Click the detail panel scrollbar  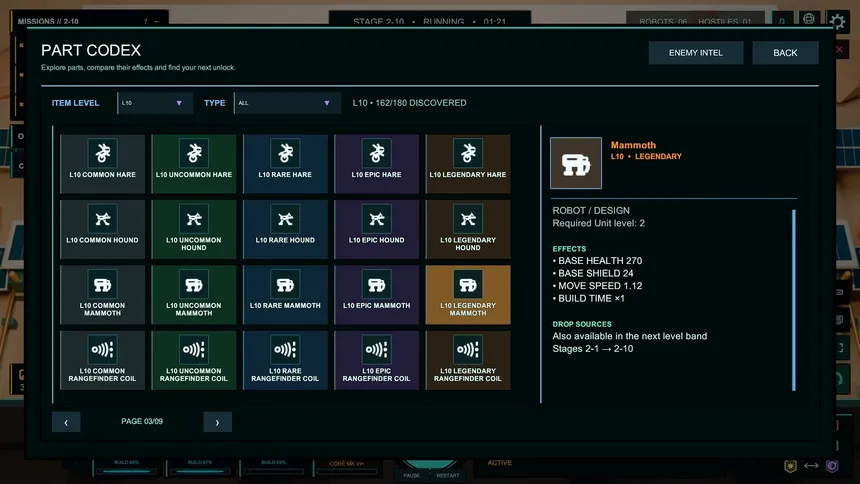point(794,300)
